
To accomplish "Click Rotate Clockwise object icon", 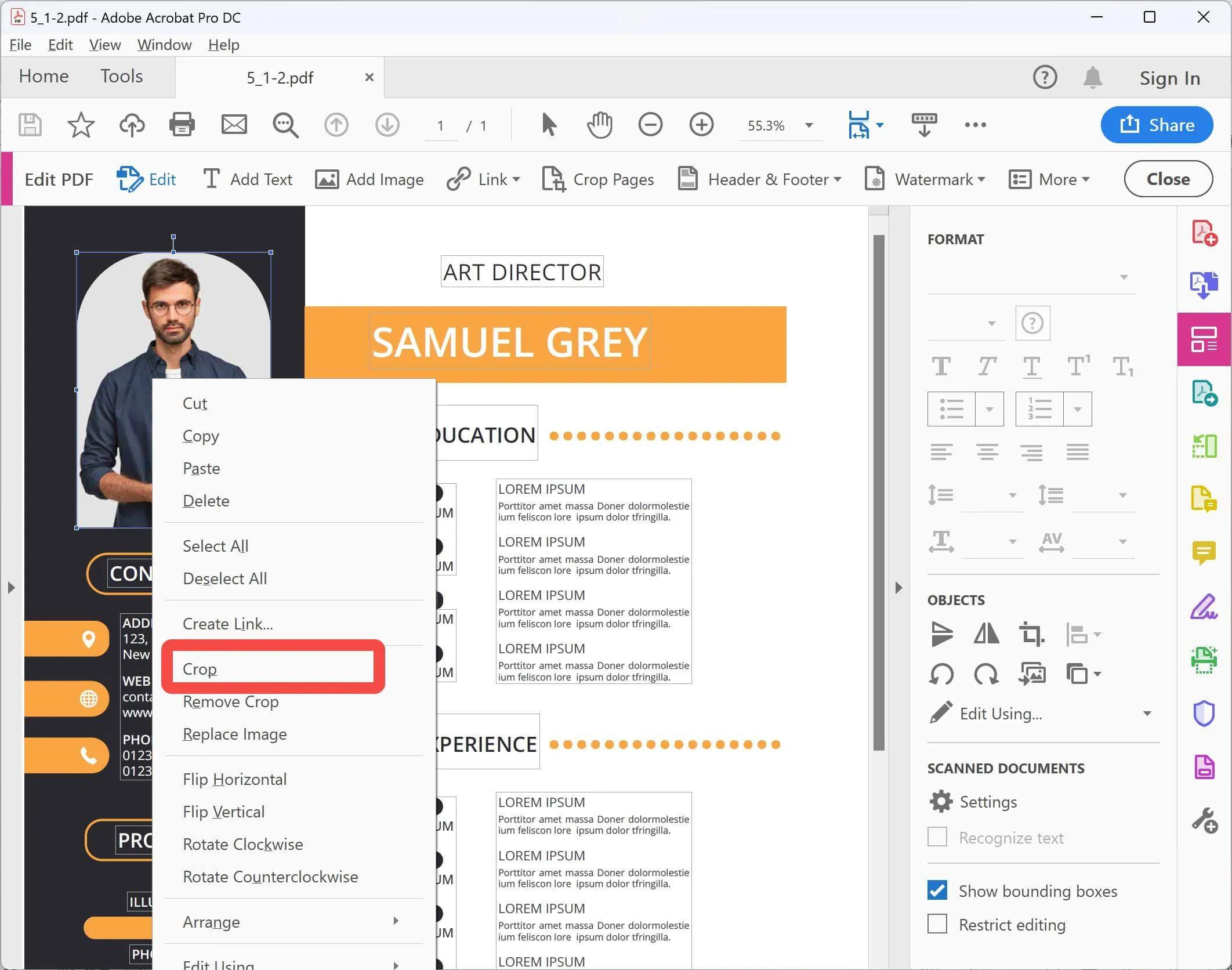I will pos(986,674).
